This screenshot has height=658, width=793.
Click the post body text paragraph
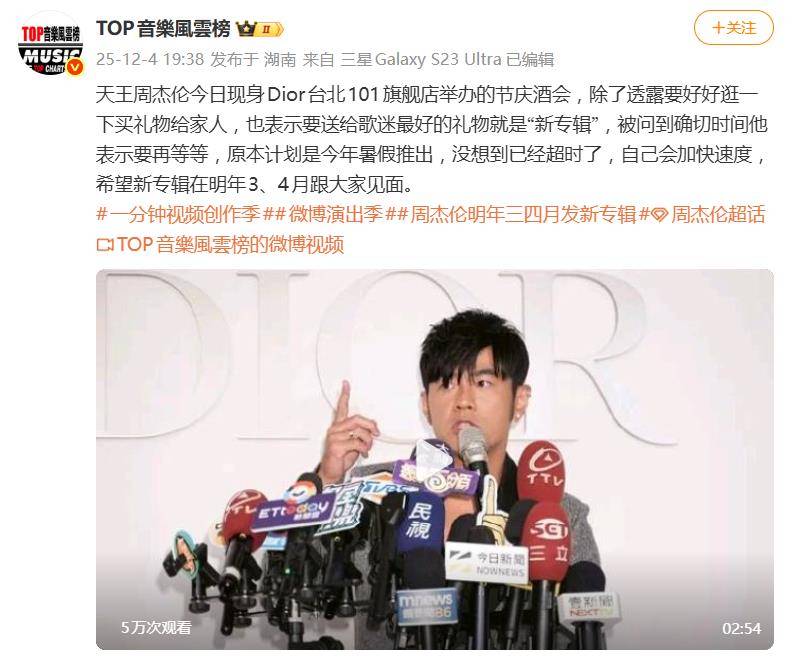(x=432, y=140)
